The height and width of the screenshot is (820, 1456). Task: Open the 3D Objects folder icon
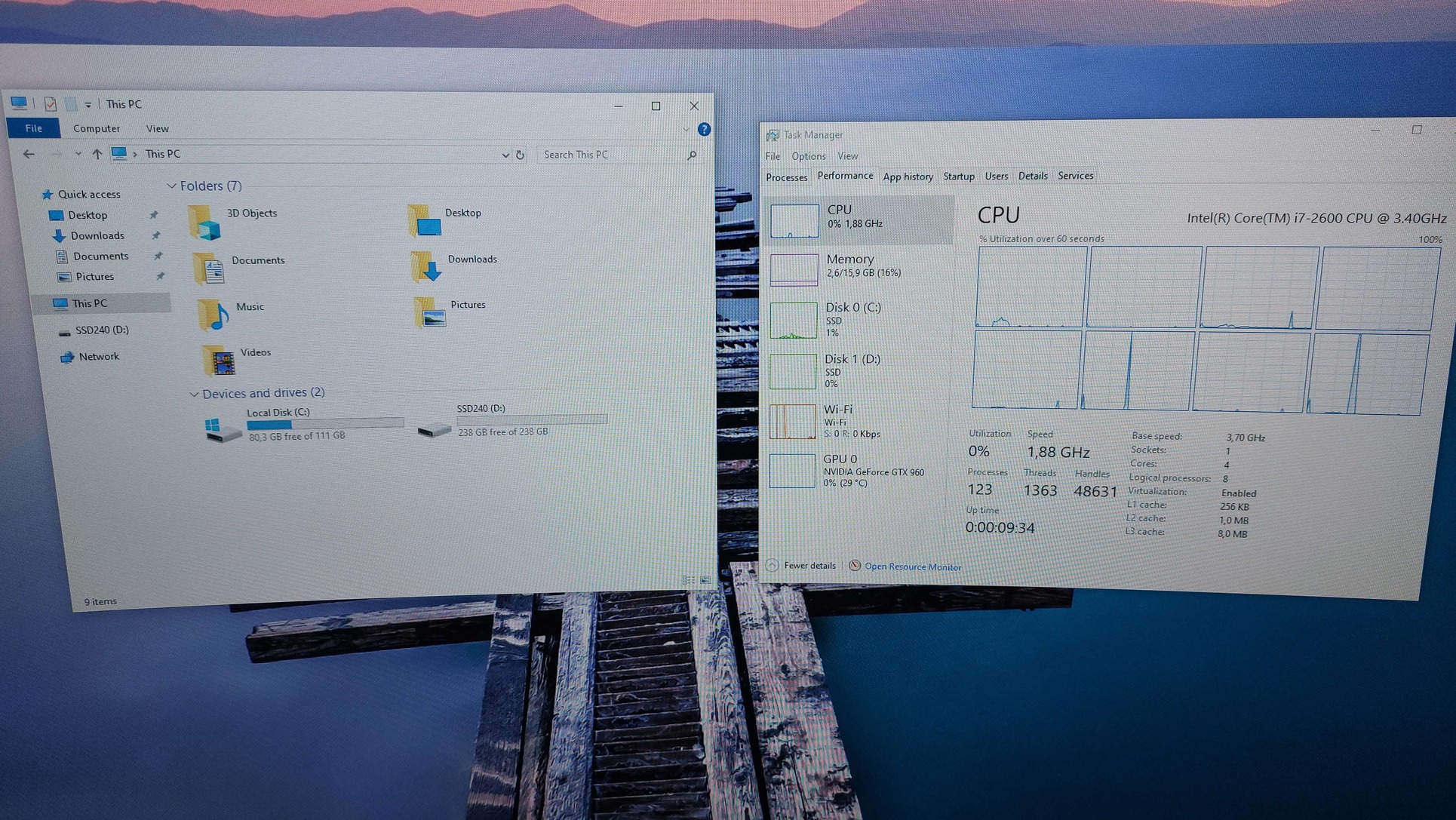pyautogui.click(x=204, y=222)
